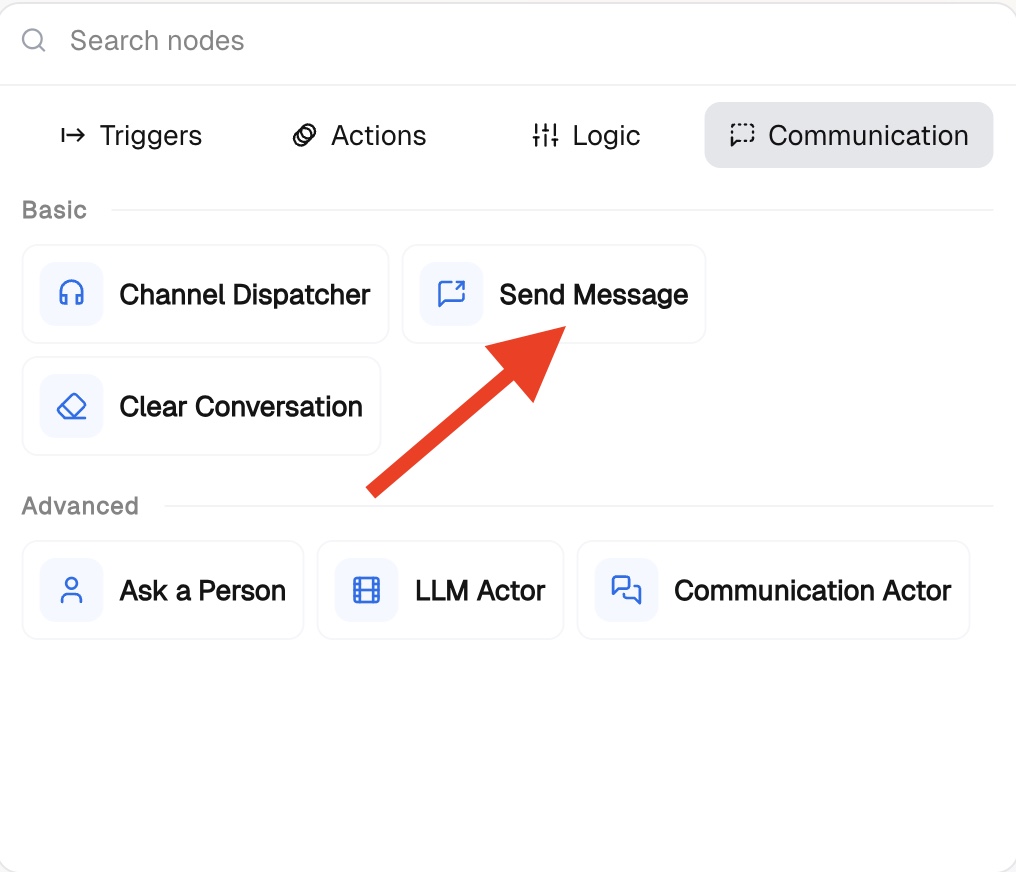Click the sliders icon beside Logic
The height and width of the screenshot is (872, 1016).
tap(545, 135)
